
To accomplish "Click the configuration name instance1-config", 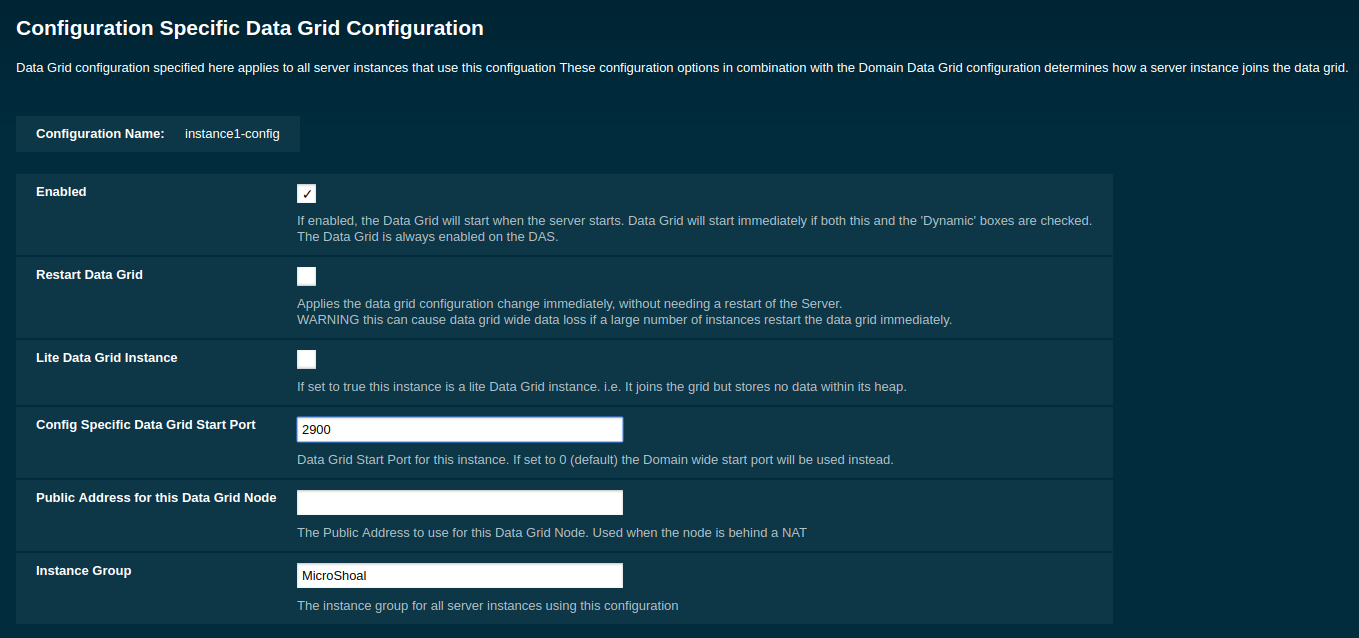I will pos(231,133).
